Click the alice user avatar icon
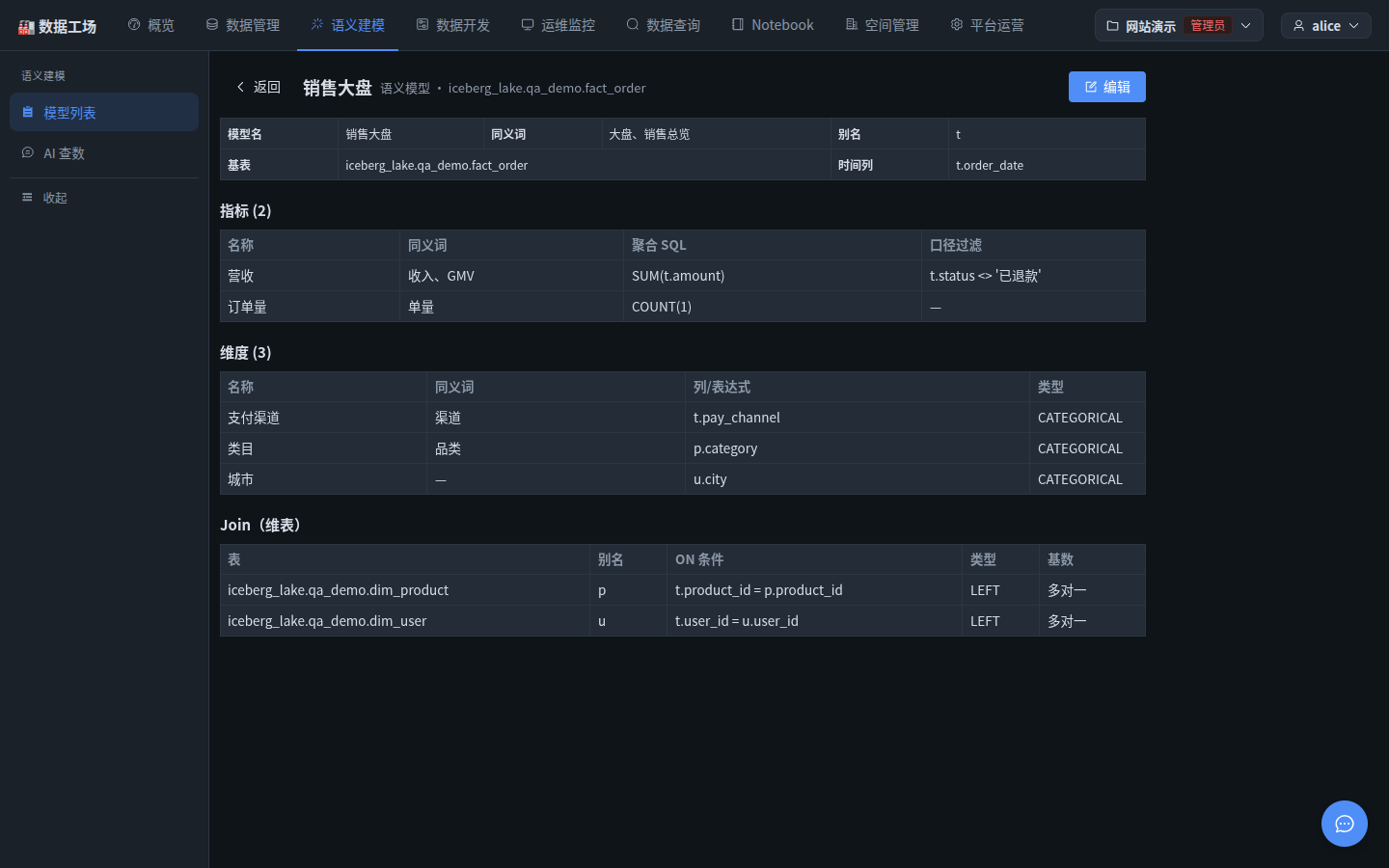This screenshot has width=1389, height=868. [1298, 25]
